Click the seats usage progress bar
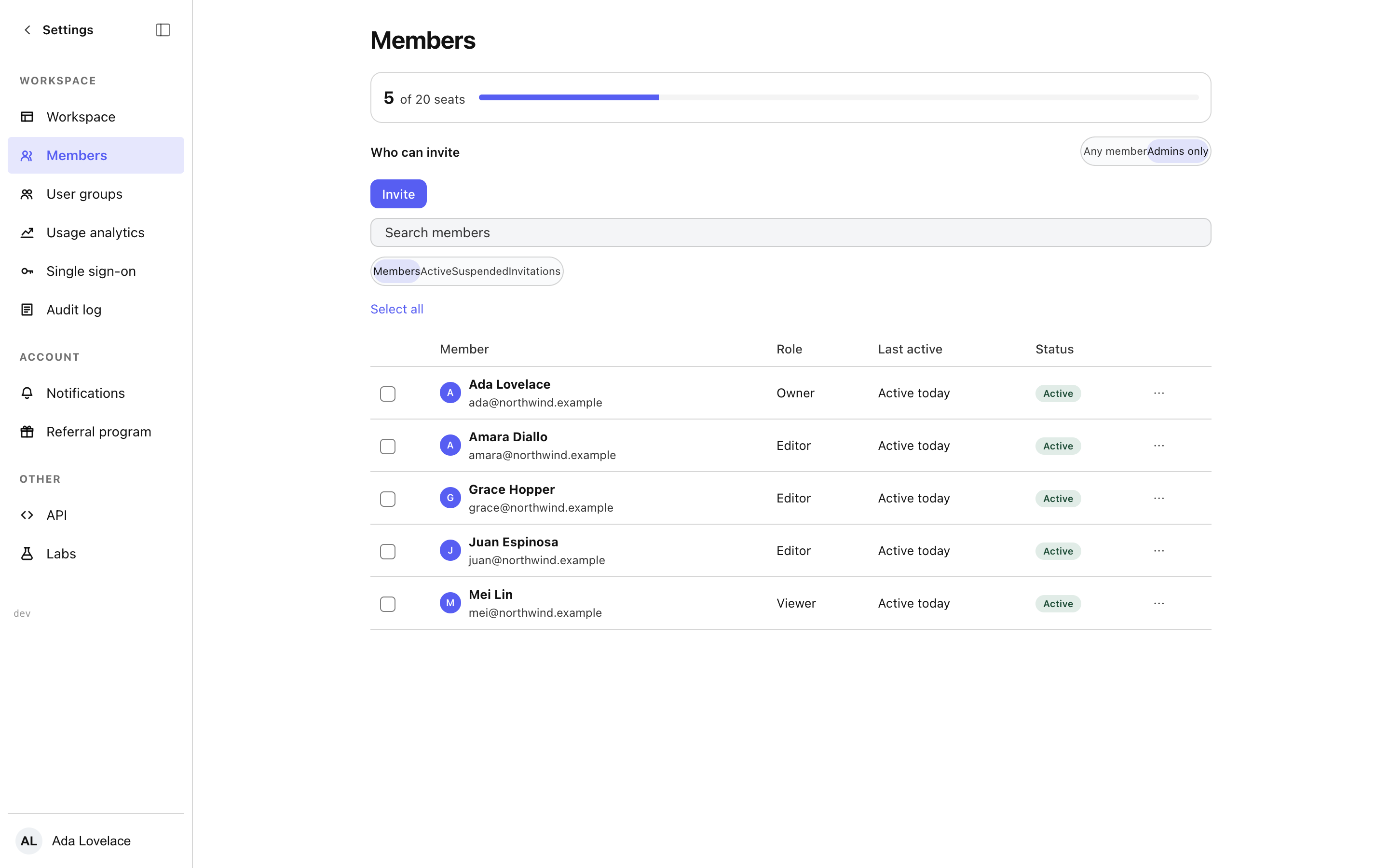1389x868 pixels. point(839,97)
